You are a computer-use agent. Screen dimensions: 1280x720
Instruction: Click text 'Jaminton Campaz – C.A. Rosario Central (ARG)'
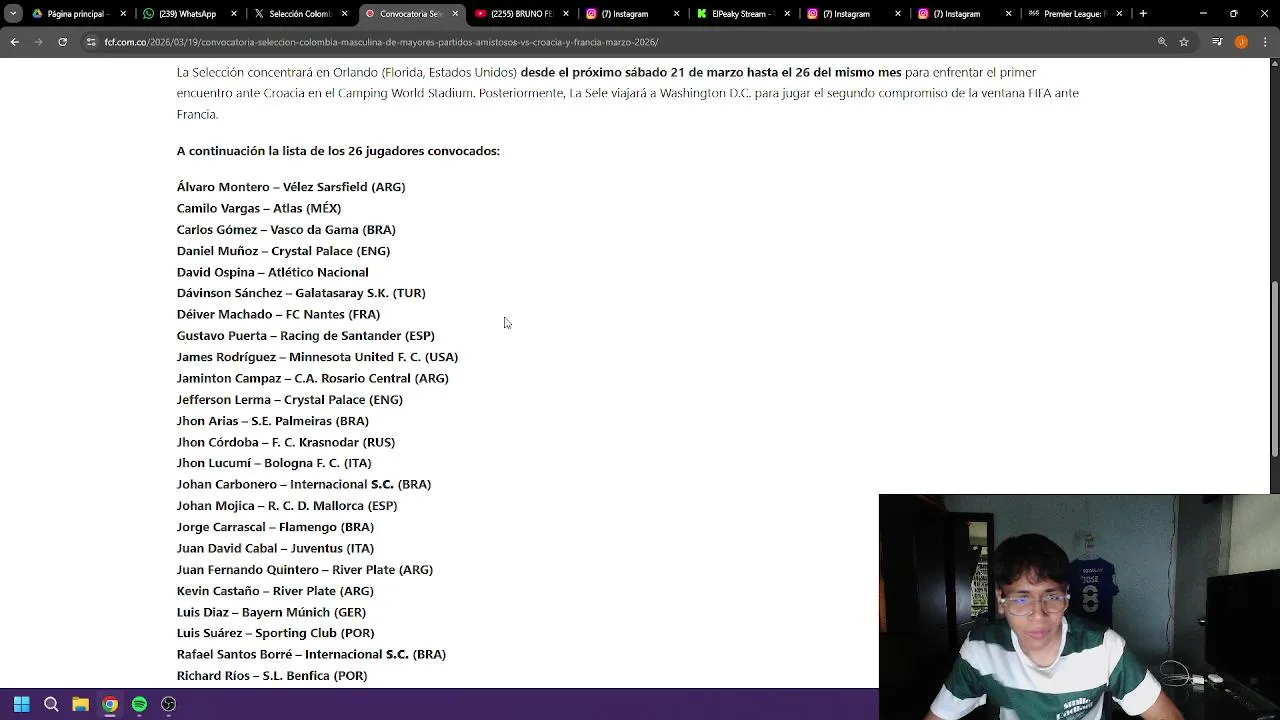click(313, 378)
